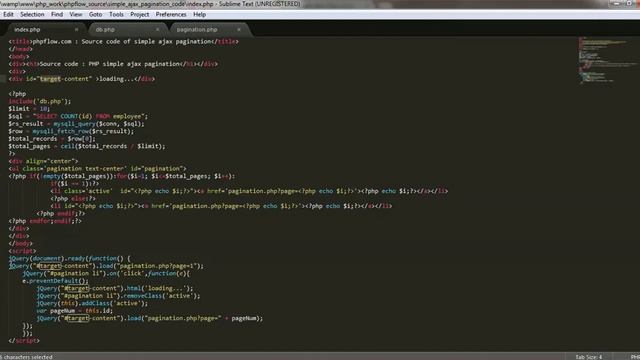Click the $total_pages = ceil line
The image size is (640, 360).
tap(87, 146)
